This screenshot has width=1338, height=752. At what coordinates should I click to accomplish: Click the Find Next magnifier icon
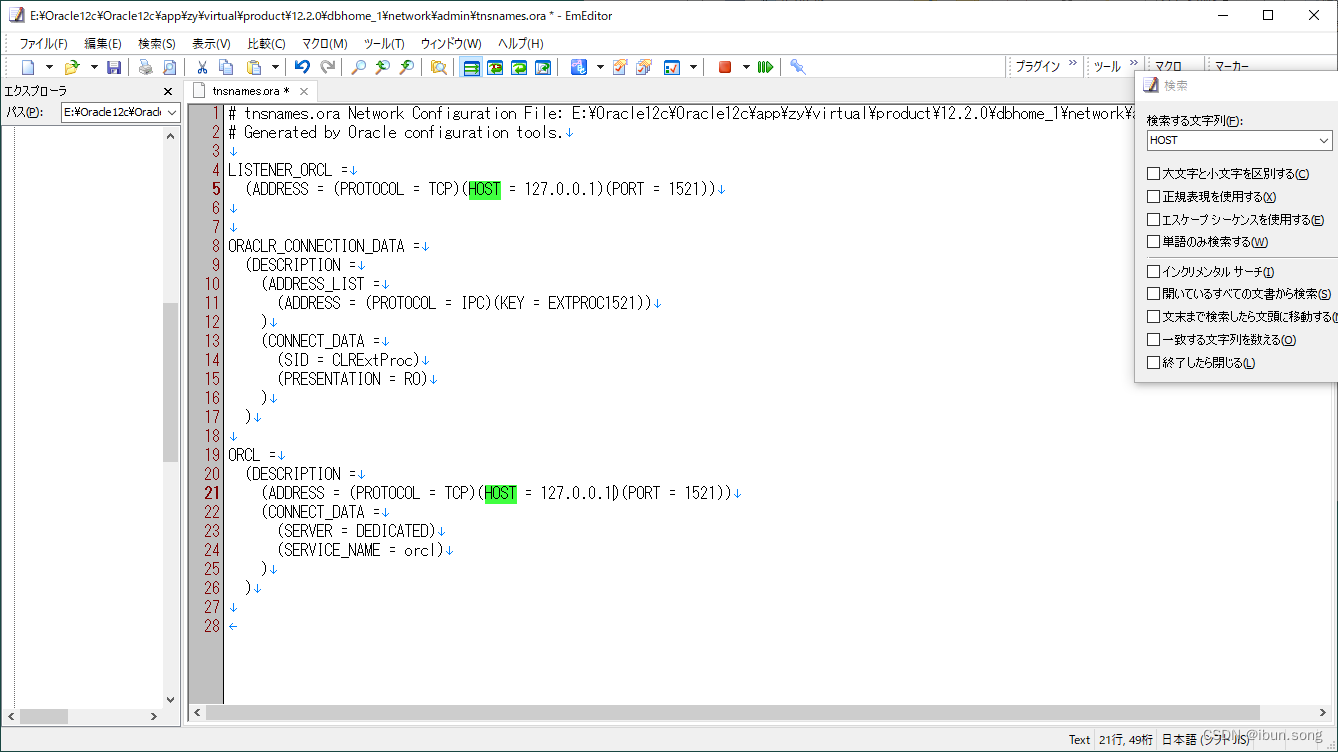(x=382, y=67)
